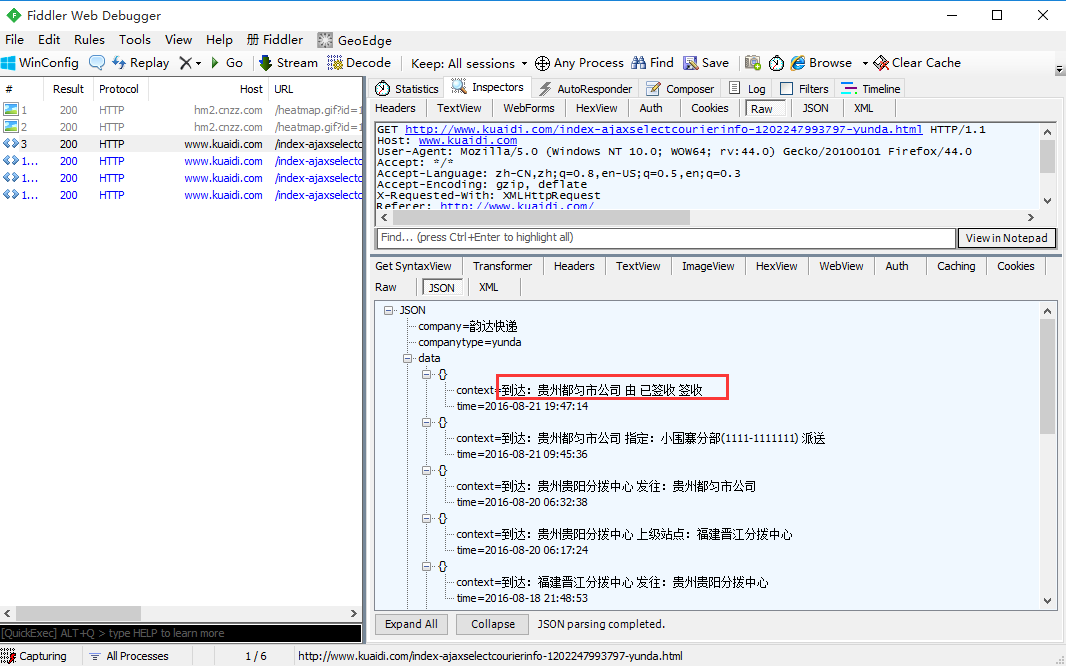Viewport: 1066px width, 666px height.
Task: Select session 2 heatmap.gif image row
Action: click(x=181, y=127)
